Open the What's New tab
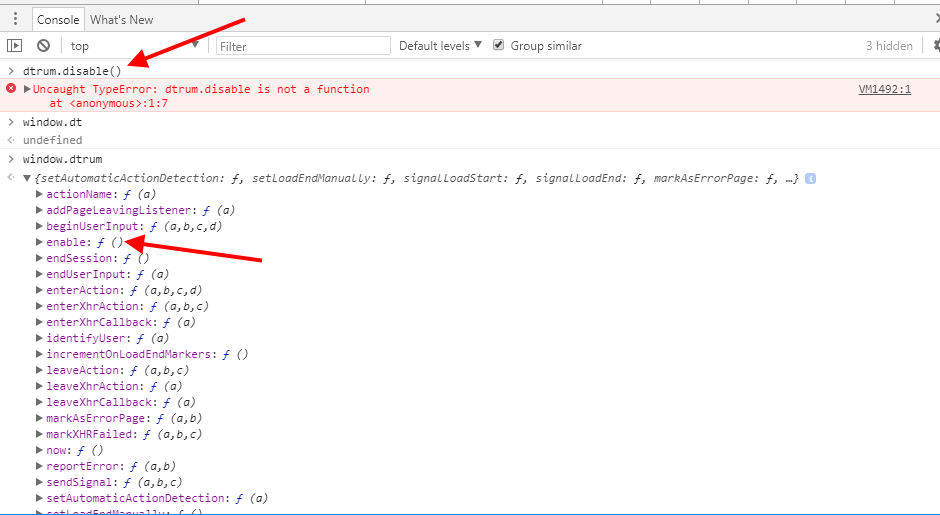 click(x=122, y=20)
